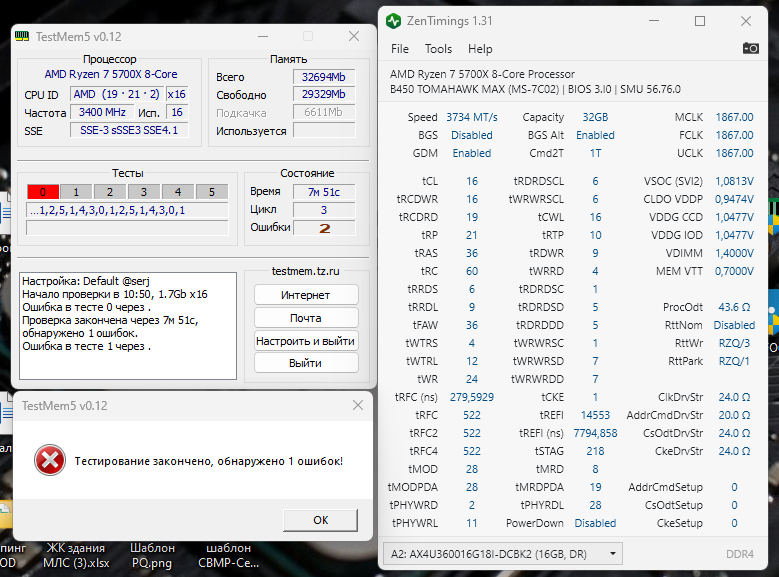Viewport: 779px width, 577px height.
Task: Click the VDIMM value 1,4000V
Action: 734,253
